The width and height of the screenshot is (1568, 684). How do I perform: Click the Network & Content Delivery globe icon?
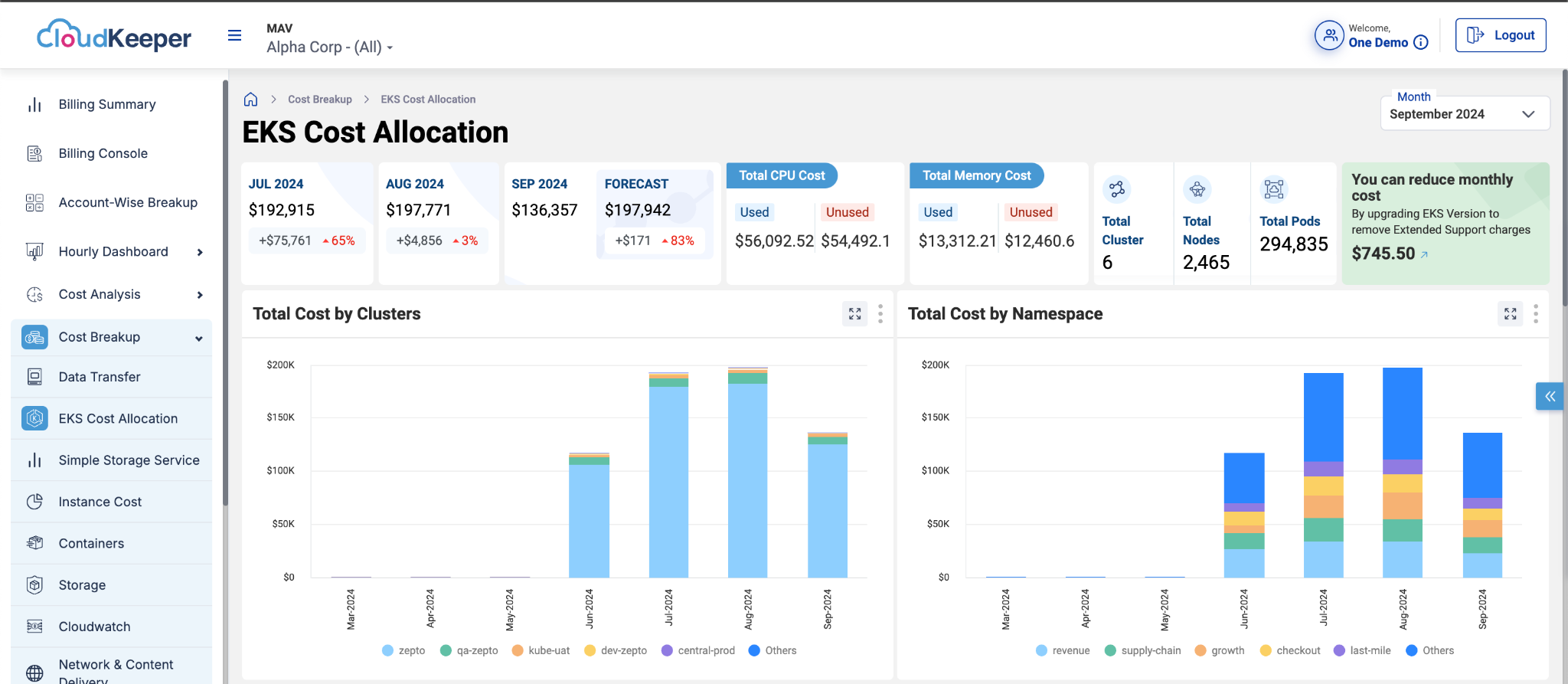click(x=34, y=673)
